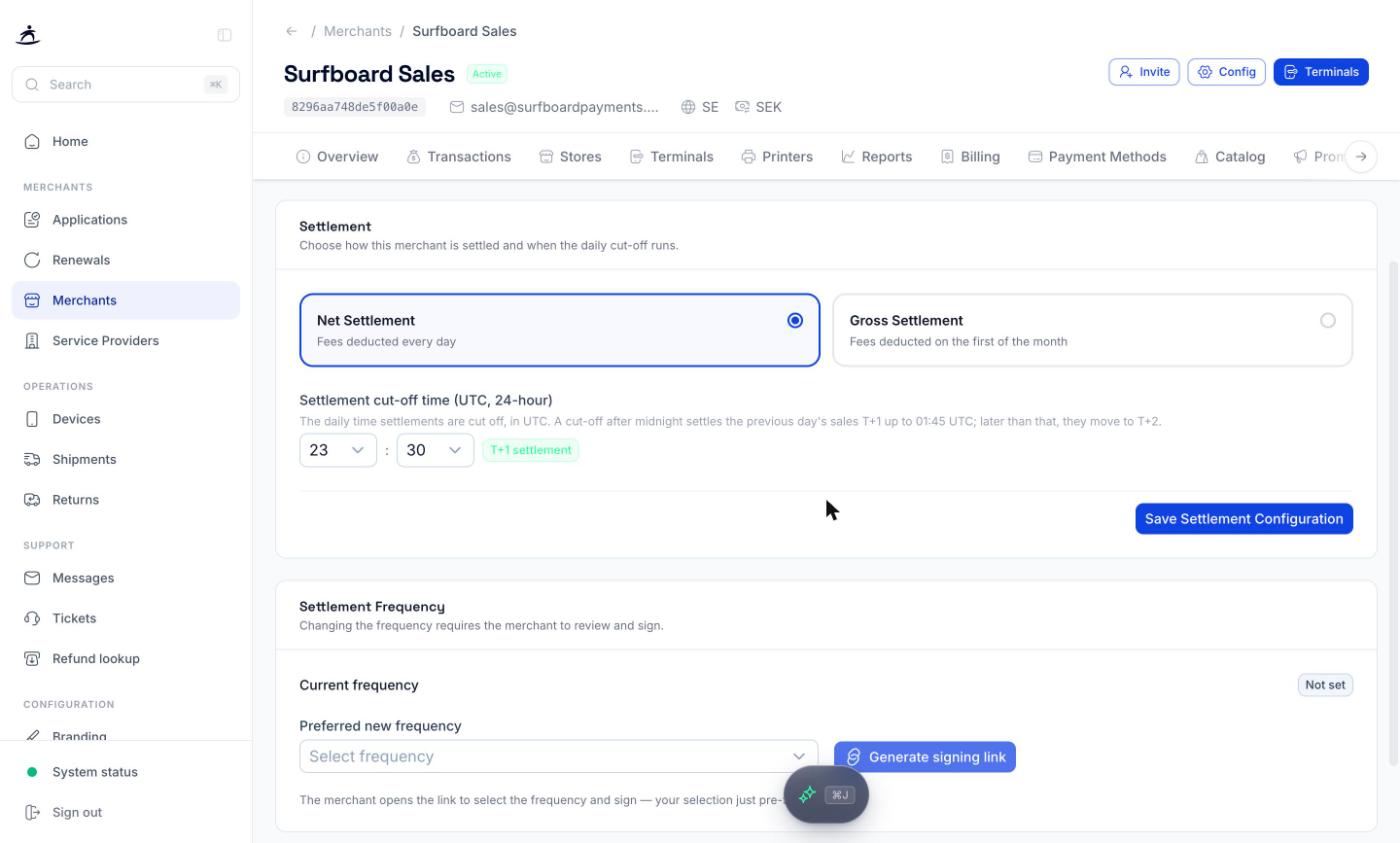Image resolution: width=1400 pixels, height=843 pixels.
Task: Focus the sidebar Search field
Action: tap(126, 85)
